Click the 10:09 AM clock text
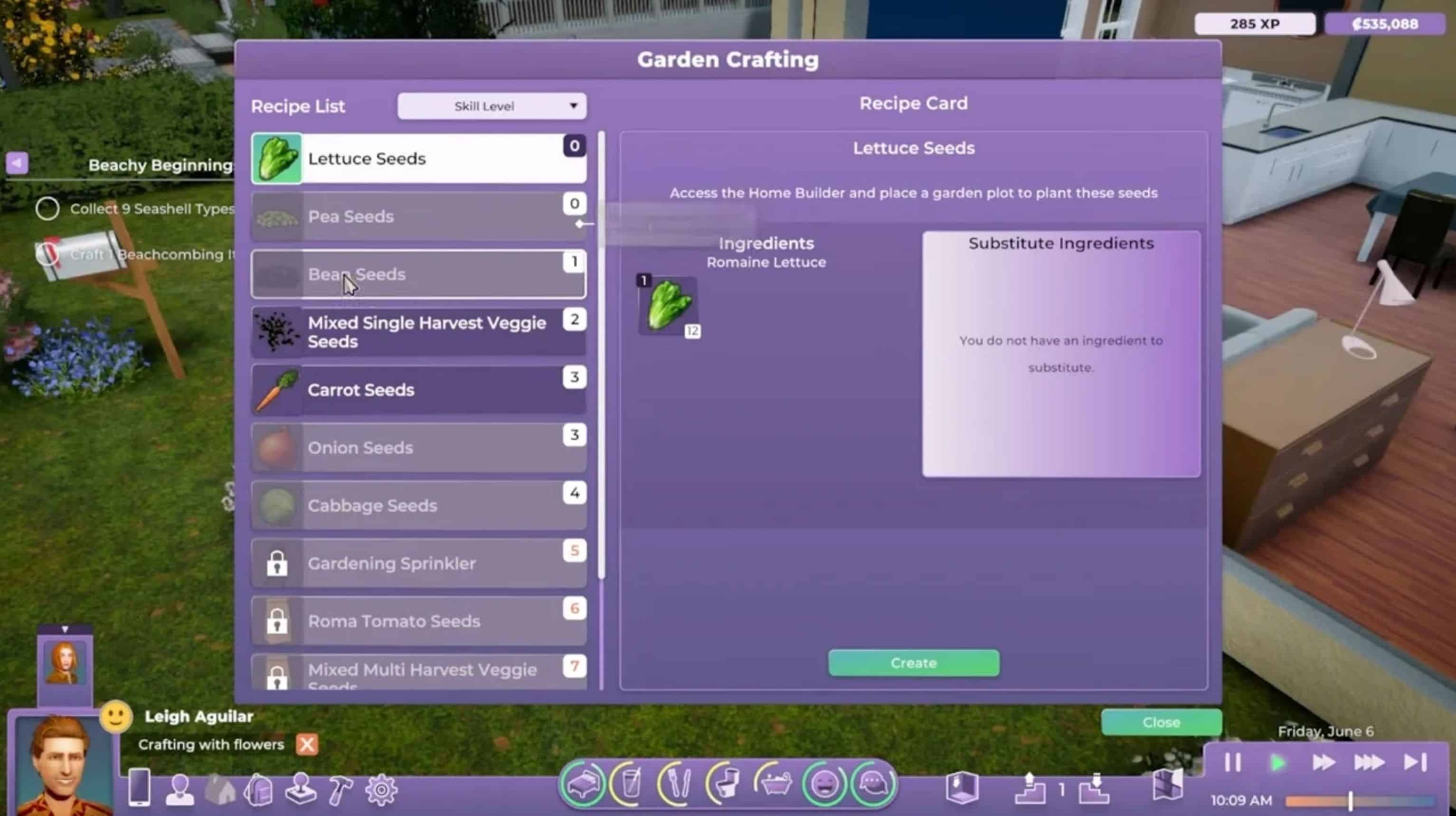Image resolution: width=1456 pixels, height=816 pixels. (1241, 801)
